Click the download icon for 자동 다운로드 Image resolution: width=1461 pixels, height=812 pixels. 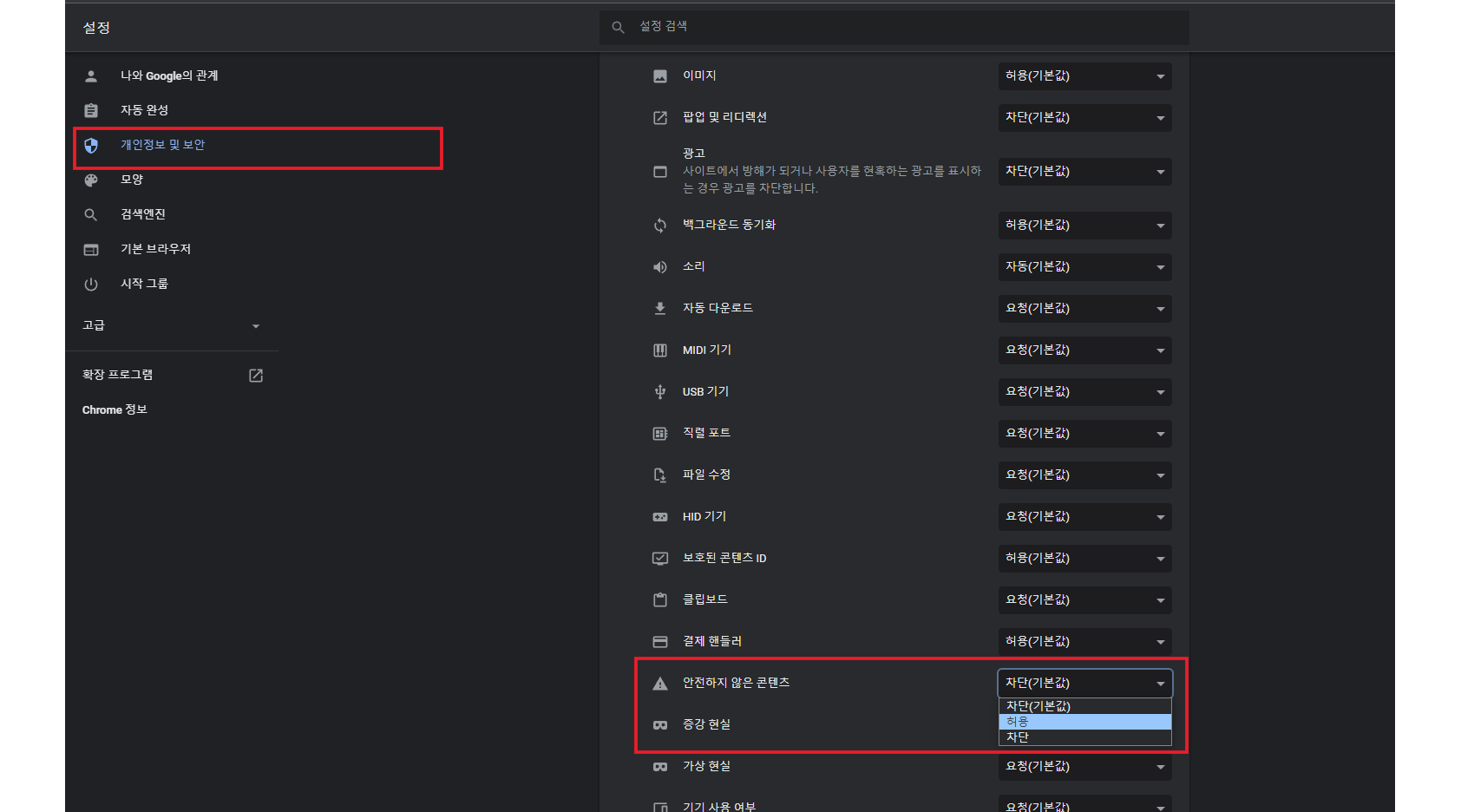pyautogui.click(x=660, y=309)
